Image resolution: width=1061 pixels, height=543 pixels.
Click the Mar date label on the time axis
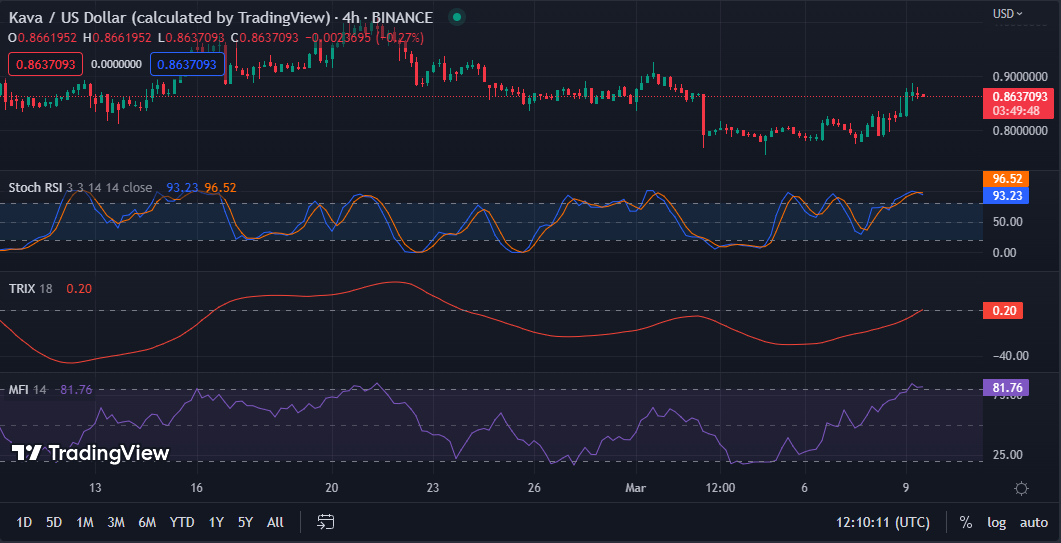pos(636,487)
